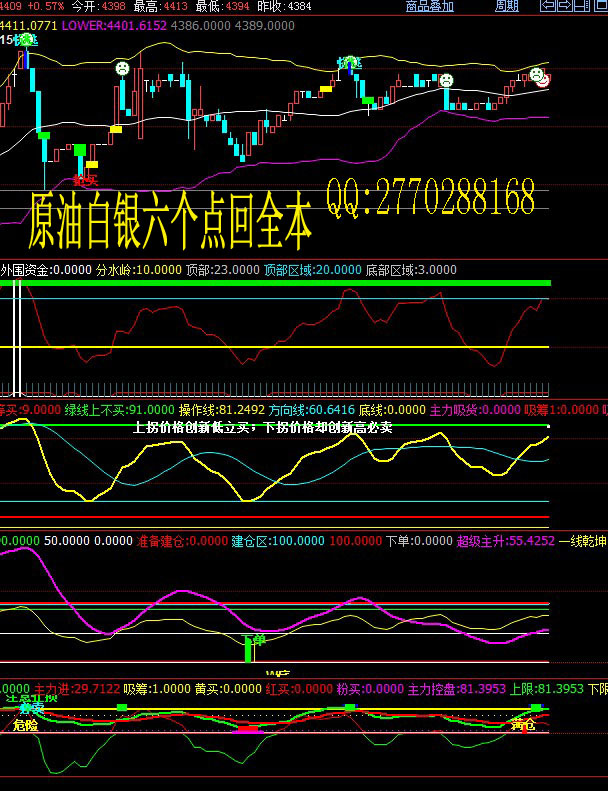Click the red 抄买 signal label
Viewport: 608px width, 791px height.
[85, 181]
